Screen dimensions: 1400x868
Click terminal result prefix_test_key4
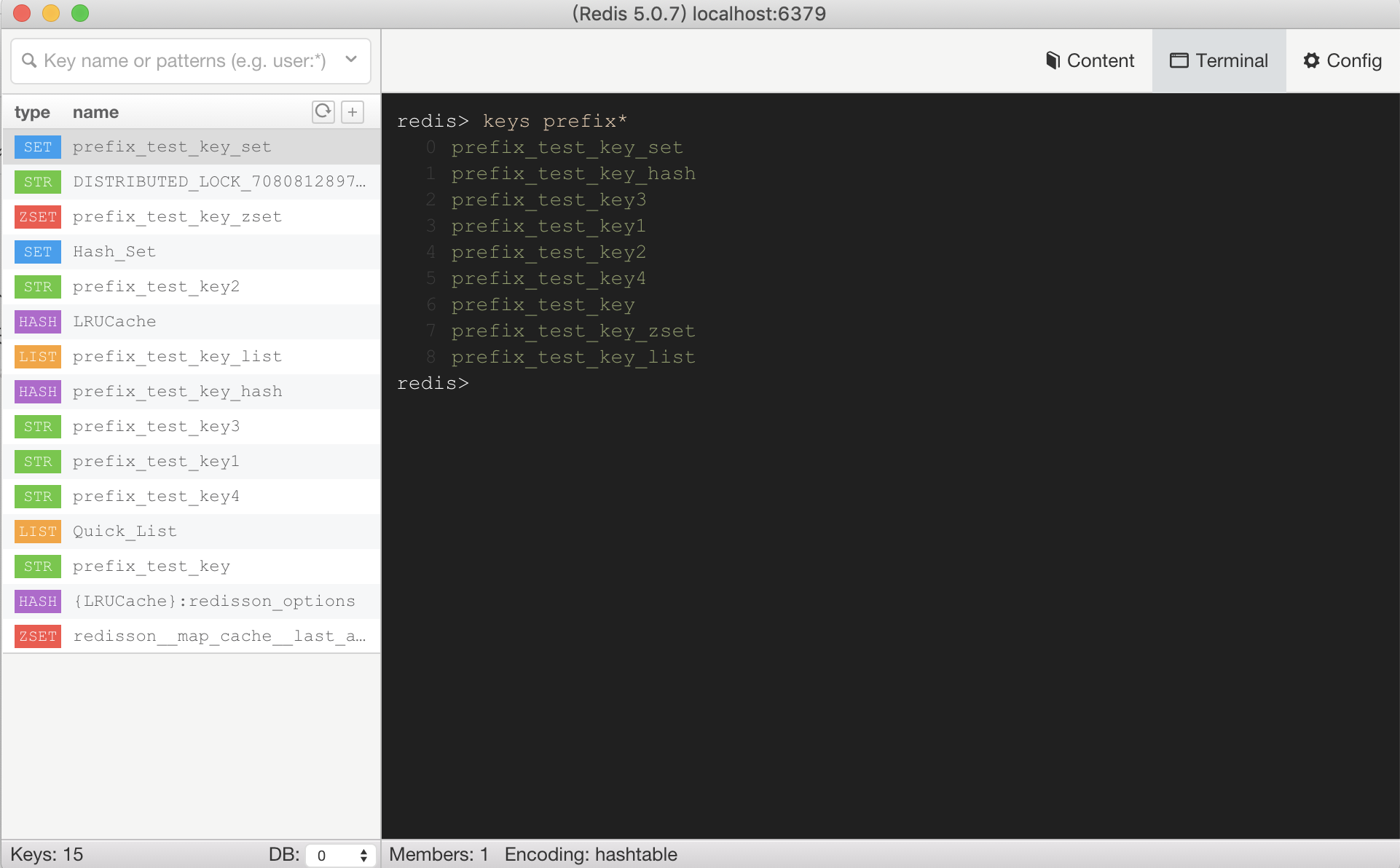tap(548, 279)
